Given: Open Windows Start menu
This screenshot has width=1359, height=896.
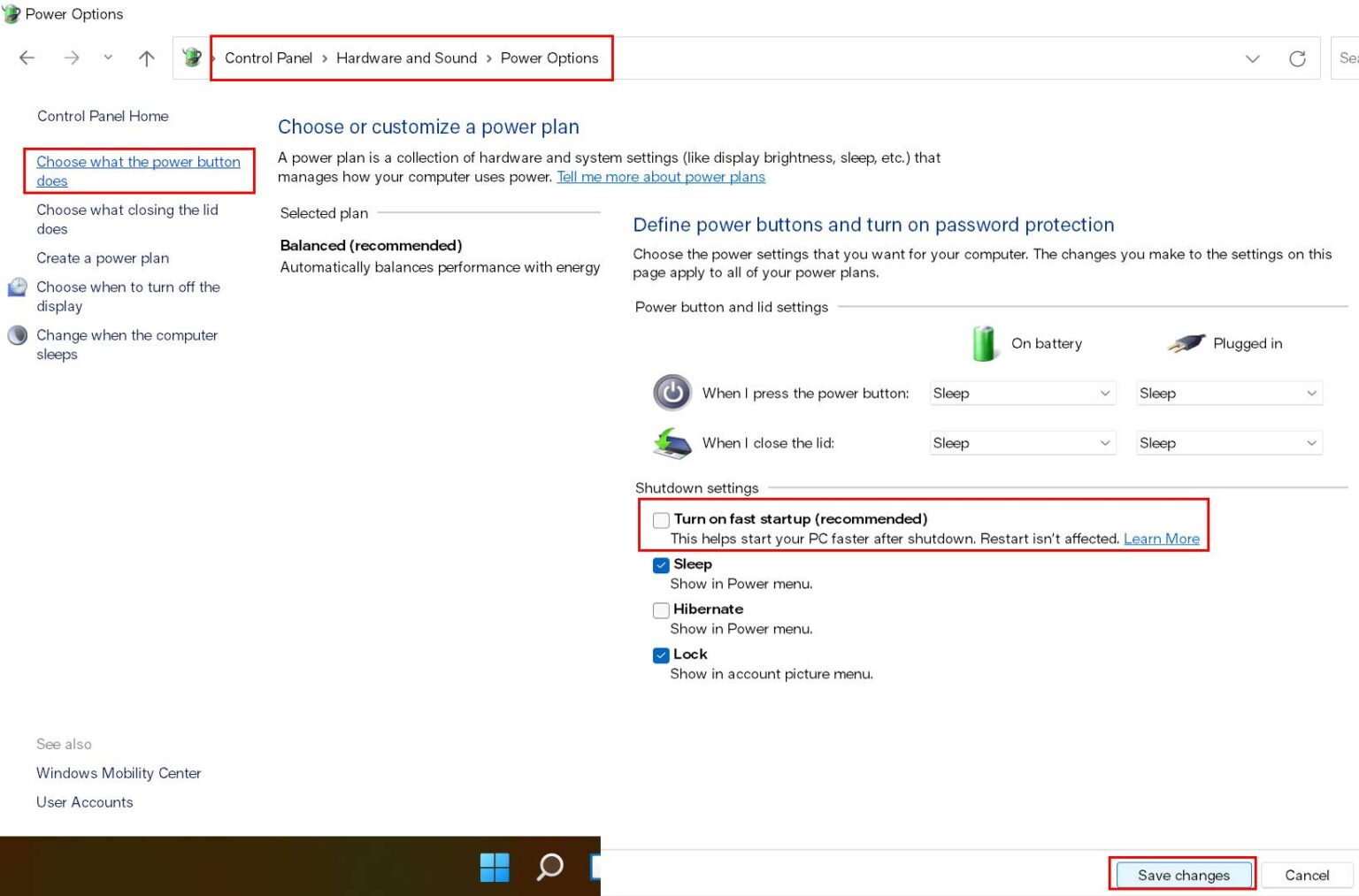Looking at the screenshot, I should pos(495,867).
